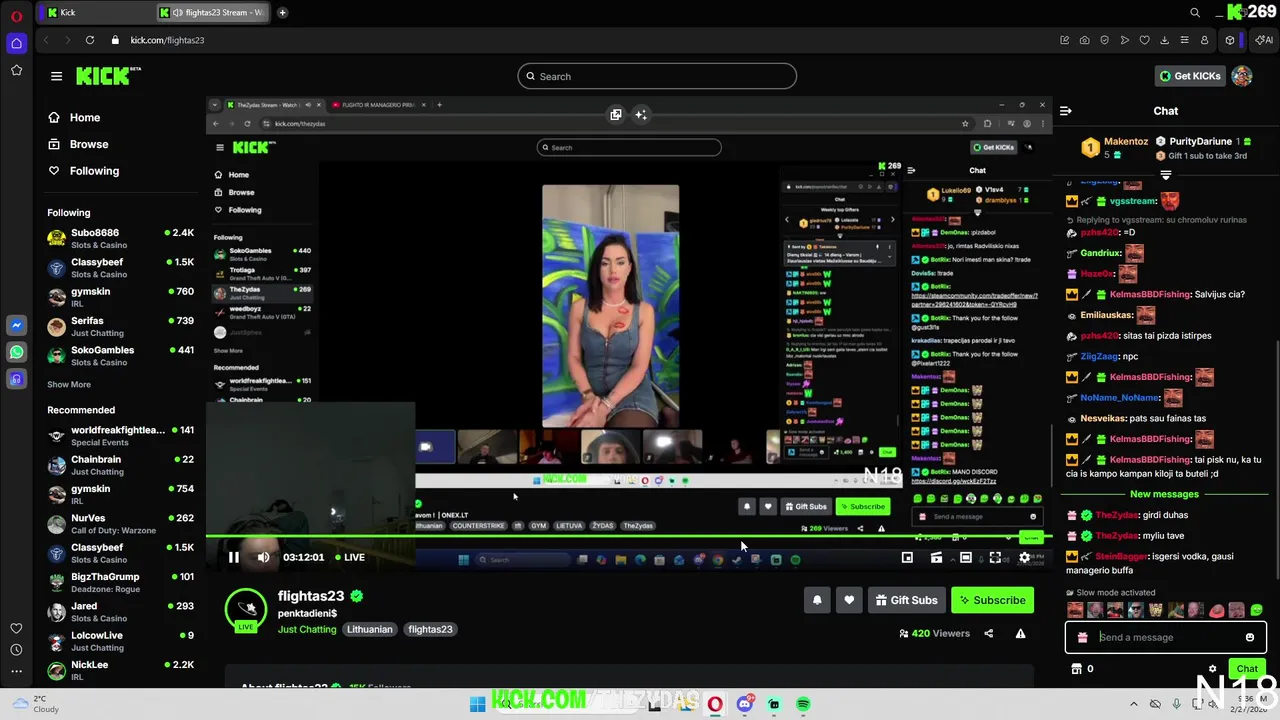The image size is (1280, 720).
Task: Open Opera snapshot camera tool
Action: click(1085, 40)
